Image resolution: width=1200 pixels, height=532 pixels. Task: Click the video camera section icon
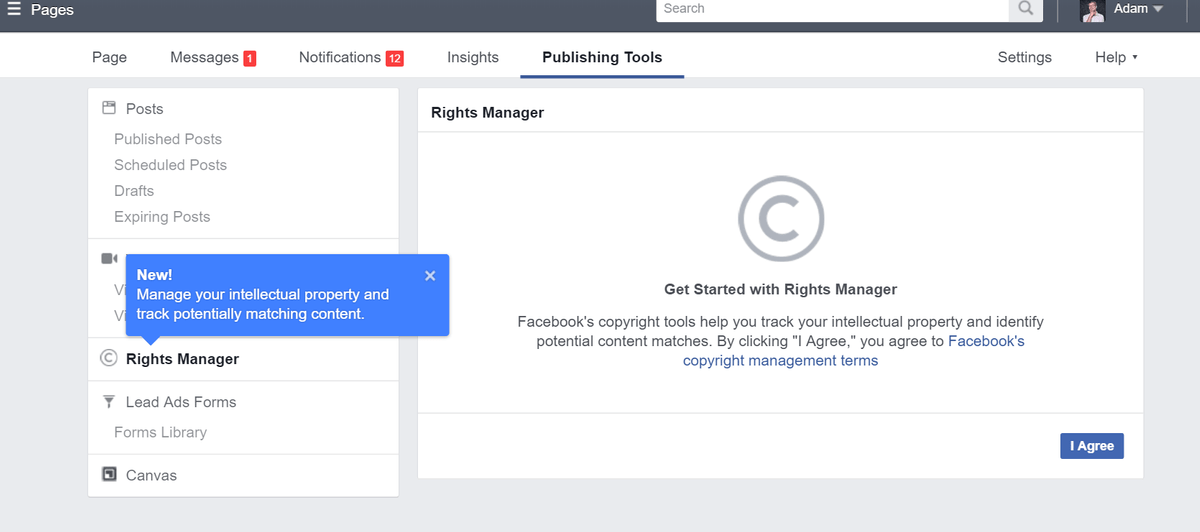tap(109, 258)
